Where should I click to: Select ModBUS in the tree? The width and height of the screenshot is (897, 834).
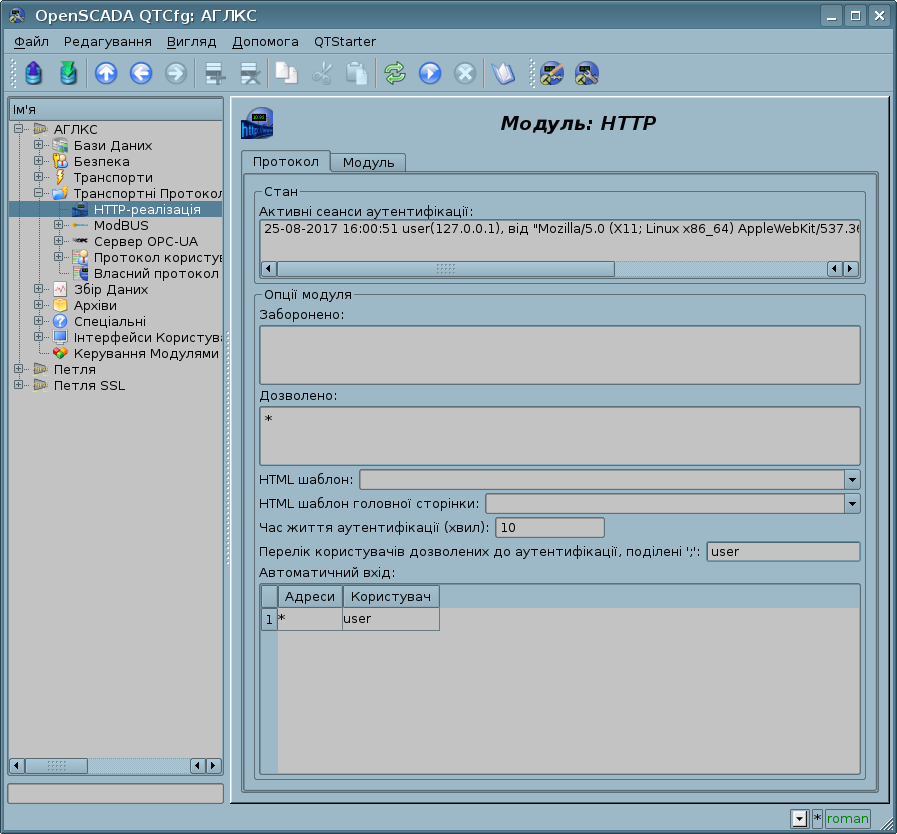tap(120, 225)
